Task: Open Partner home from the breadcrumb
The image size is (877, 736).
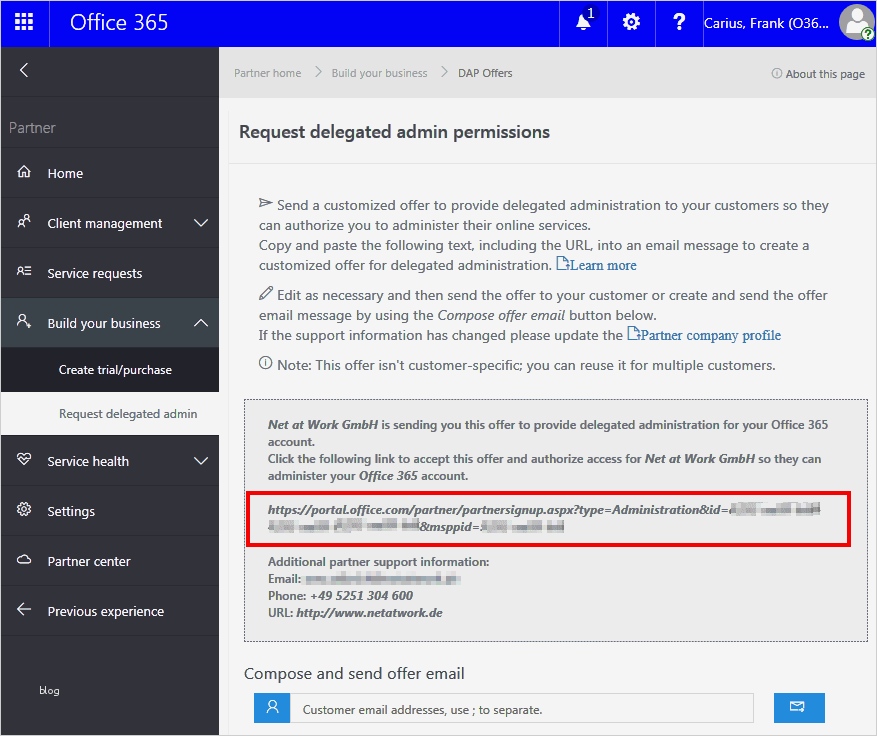Action: click(267, 72)
